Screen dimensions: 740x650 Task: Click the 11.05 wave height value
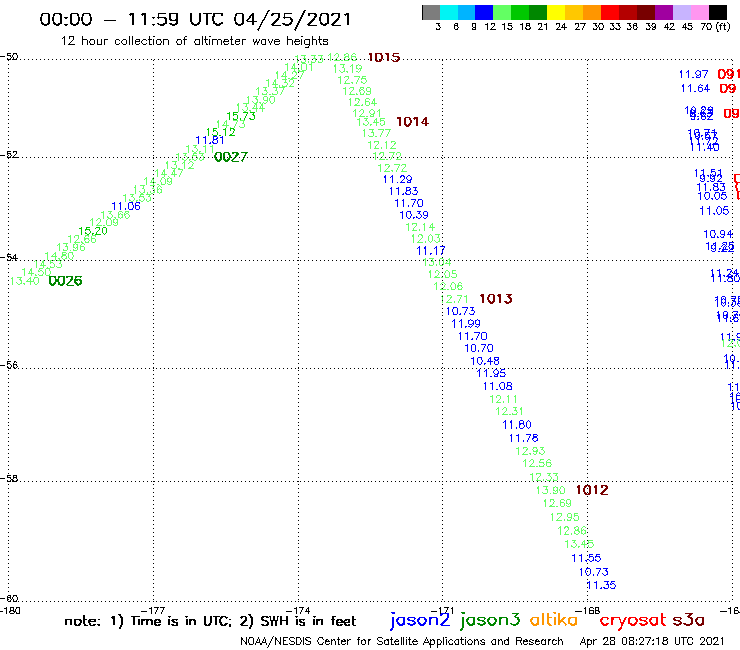714,211
